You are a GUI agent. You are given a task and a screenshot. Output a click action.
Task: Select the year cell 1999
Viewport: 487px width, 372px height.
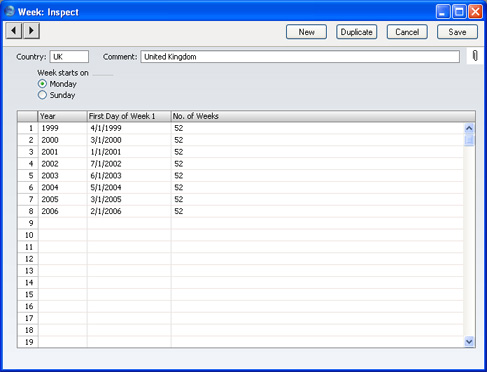coord(63,128)
